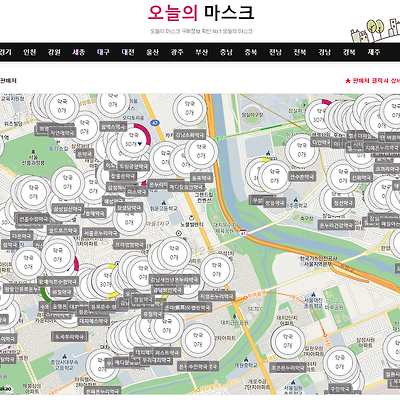
Task: Click the green-ringed pharmacy marker
Action: pyautogui.click(x=57, y=288)
